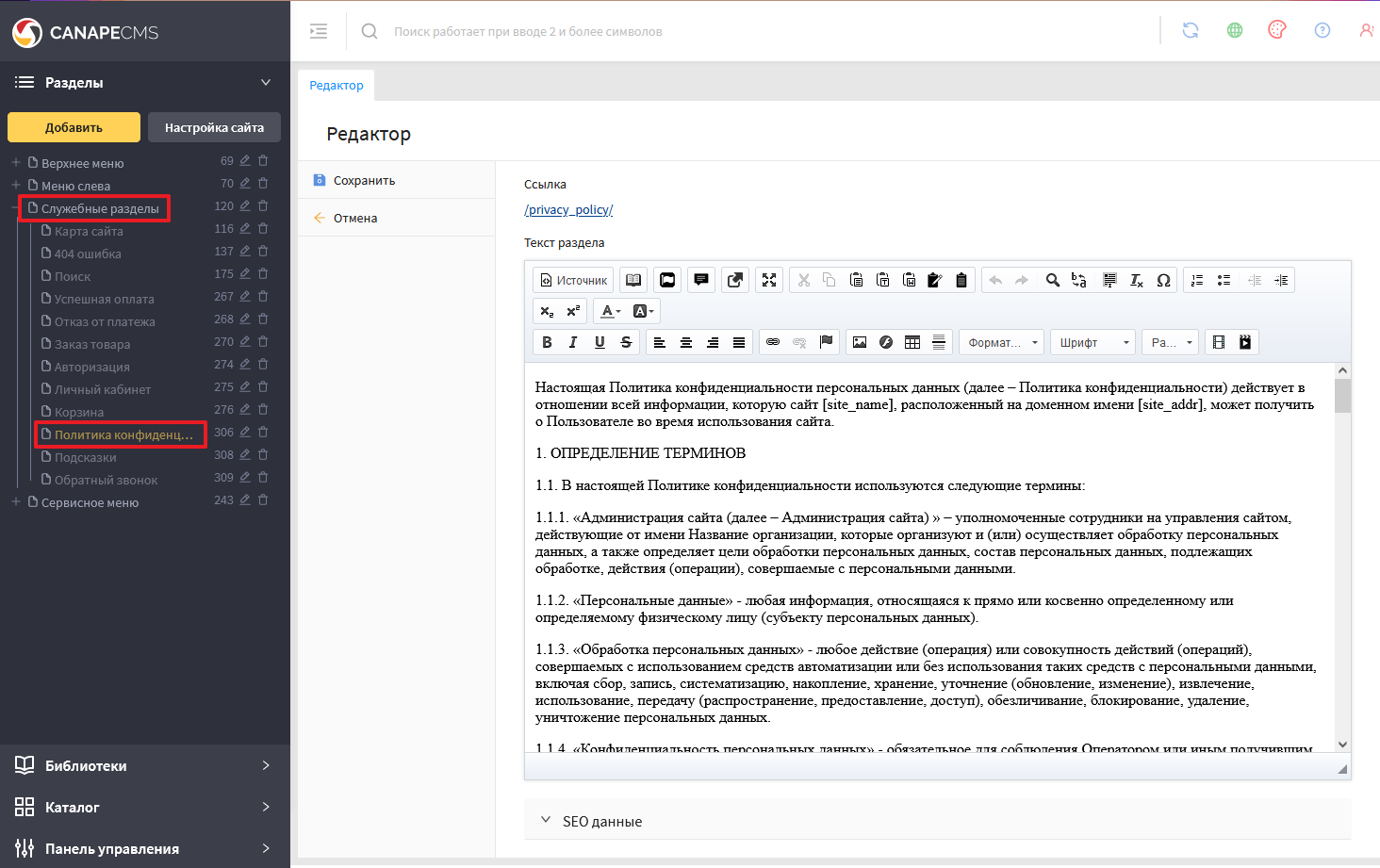Select Корзина in the sections tree

point(79,412)
